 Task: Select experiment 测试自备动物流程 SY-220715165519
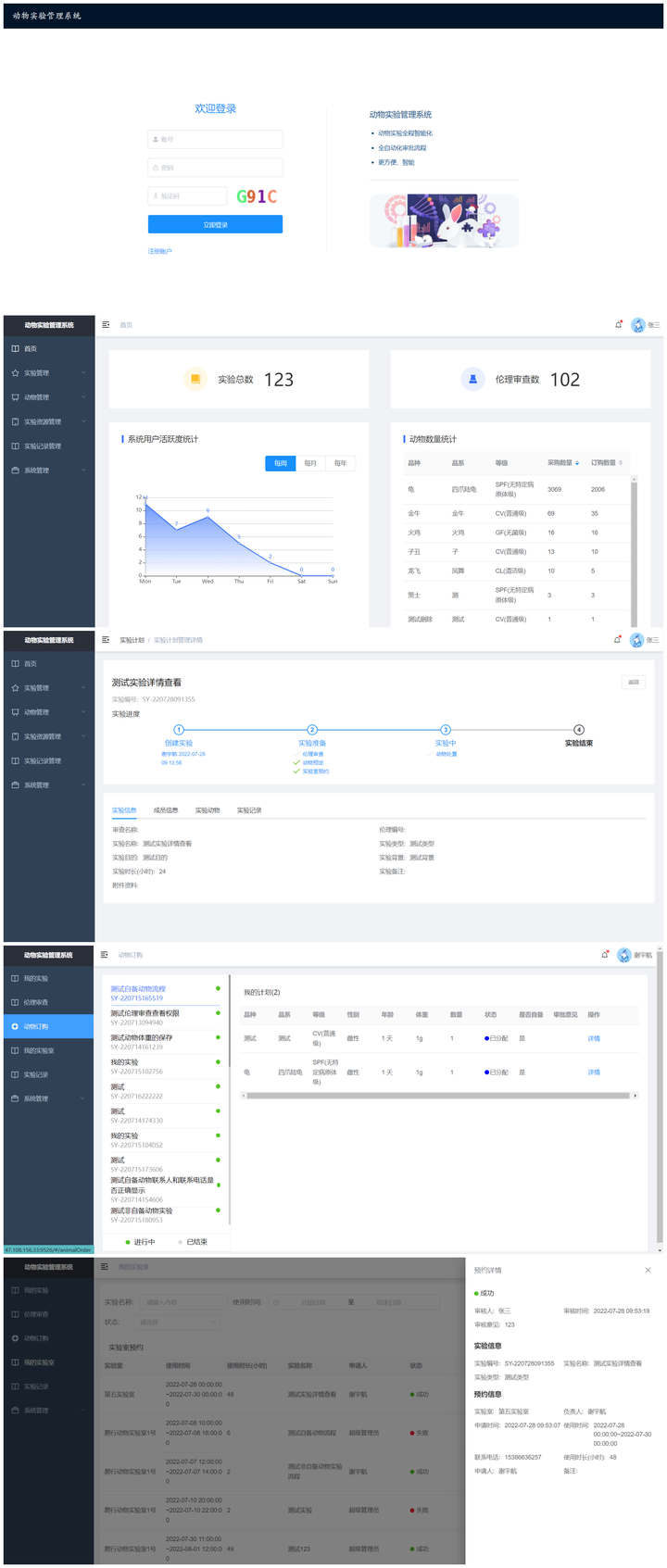(x=165, y=994)
